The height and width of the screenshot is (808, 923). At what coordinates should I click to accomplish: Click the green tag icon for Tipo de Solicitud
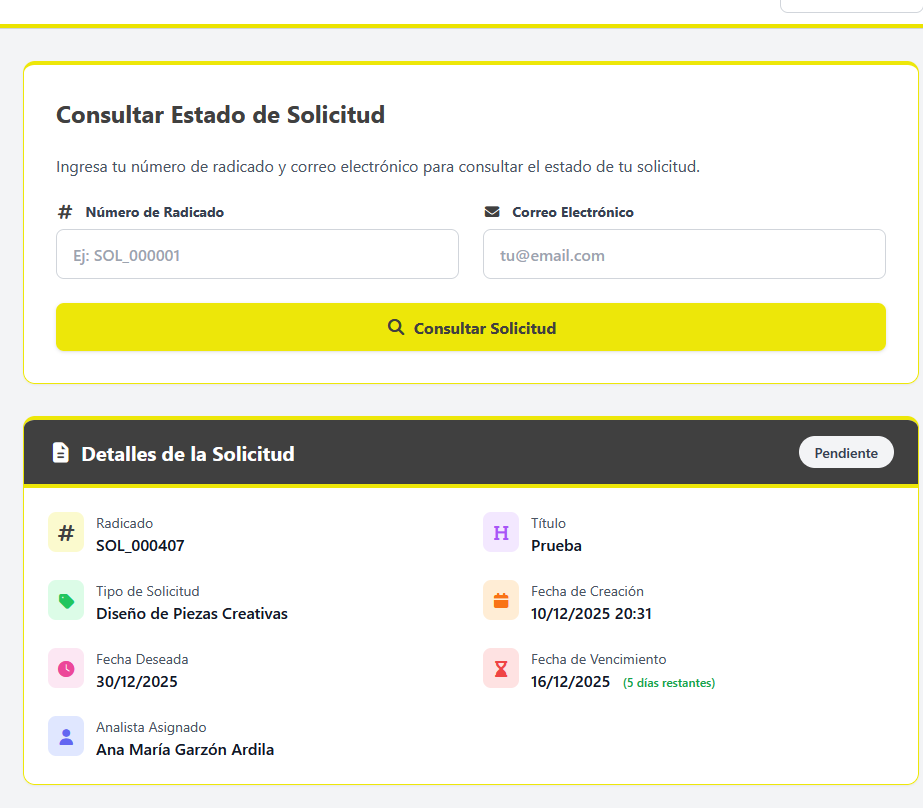pos(66,601)
